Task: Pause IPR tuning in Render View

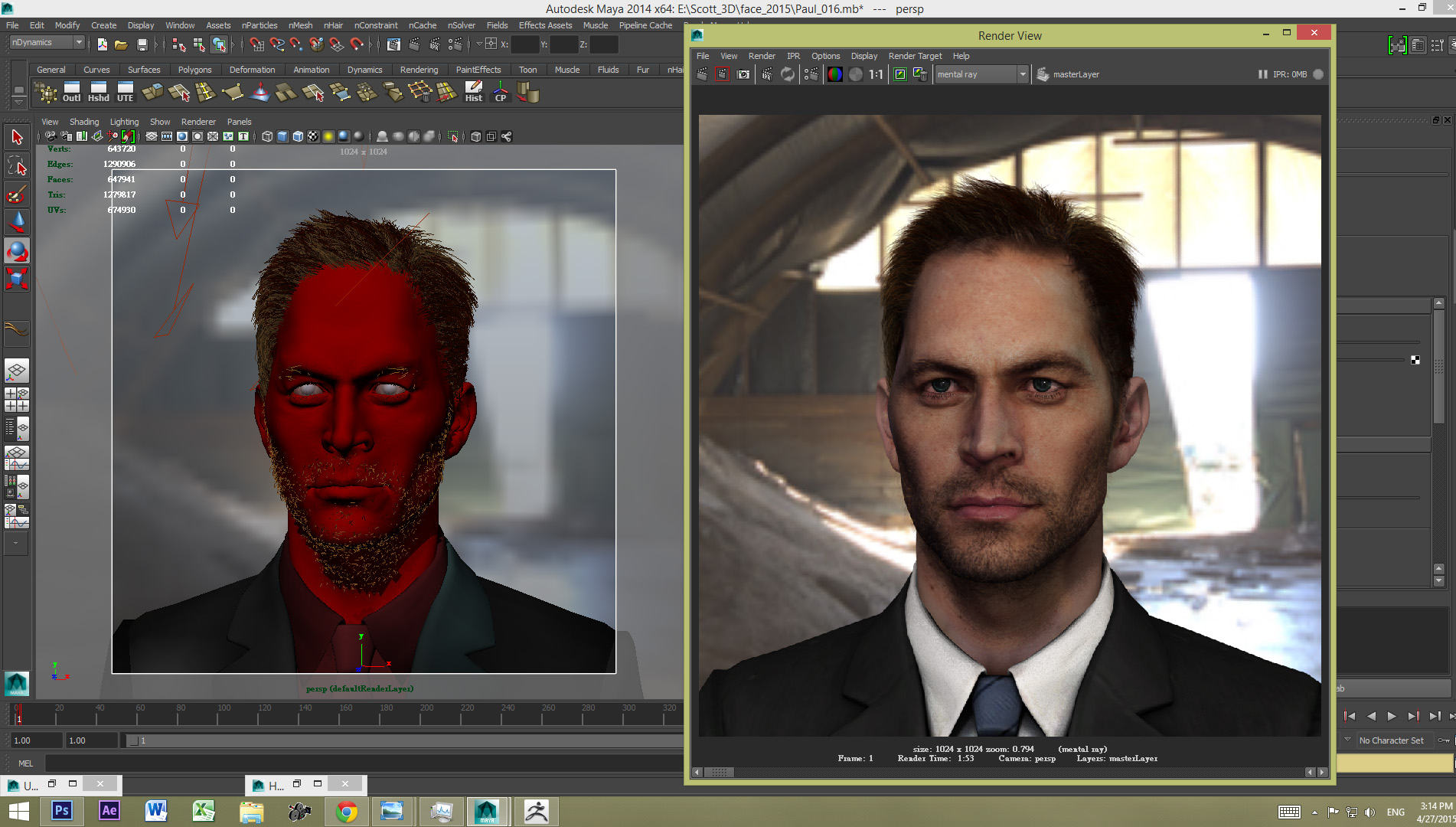Action: pos(1262,74)
